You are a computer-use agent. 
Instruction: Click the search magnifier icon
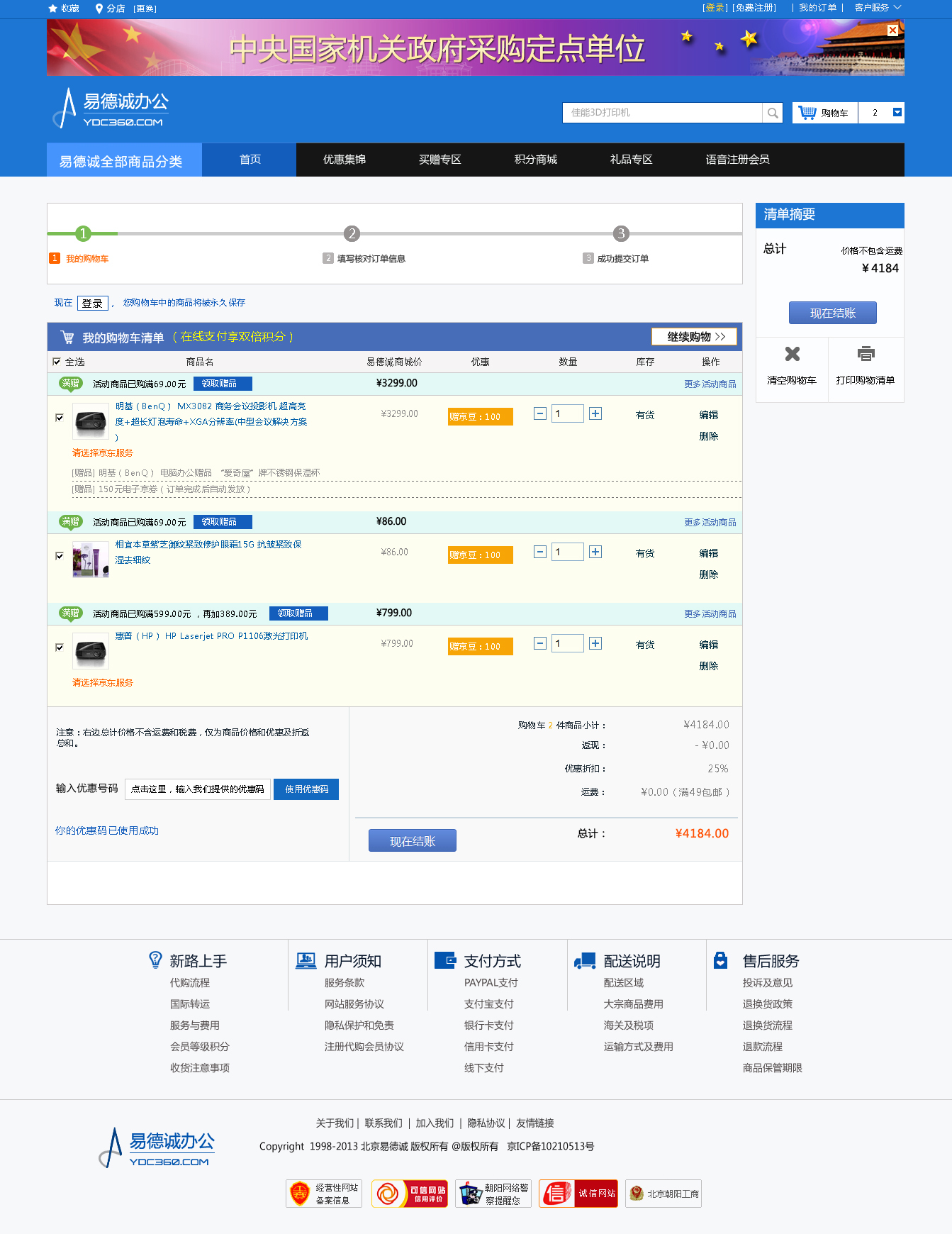(x=773, y=113)
